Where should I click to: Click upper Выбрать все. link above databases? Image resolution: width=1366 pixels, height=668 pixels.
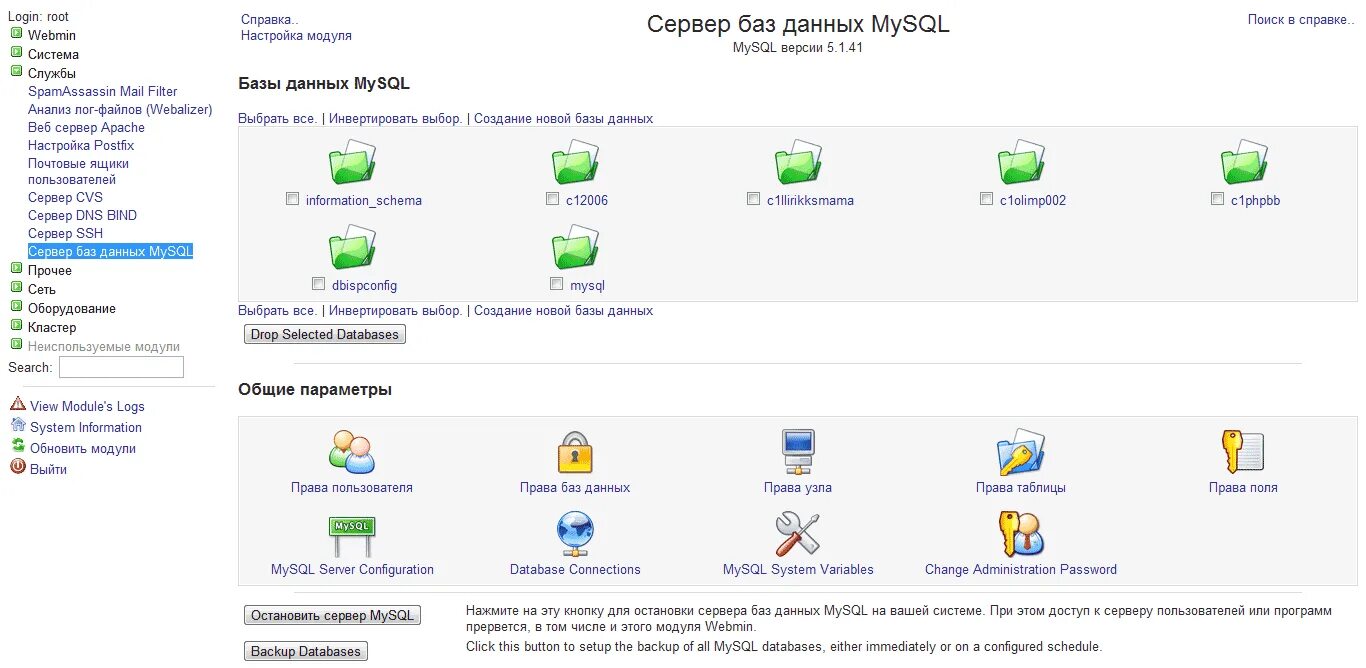[x=277, y=118]
